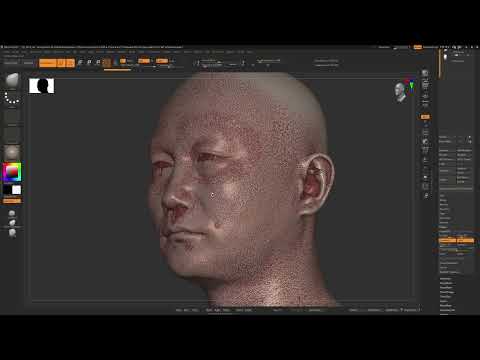Viewport: 480px width, 360px height.
Task: Select the black secondary color swatch
Action: (x=7, y=190)
